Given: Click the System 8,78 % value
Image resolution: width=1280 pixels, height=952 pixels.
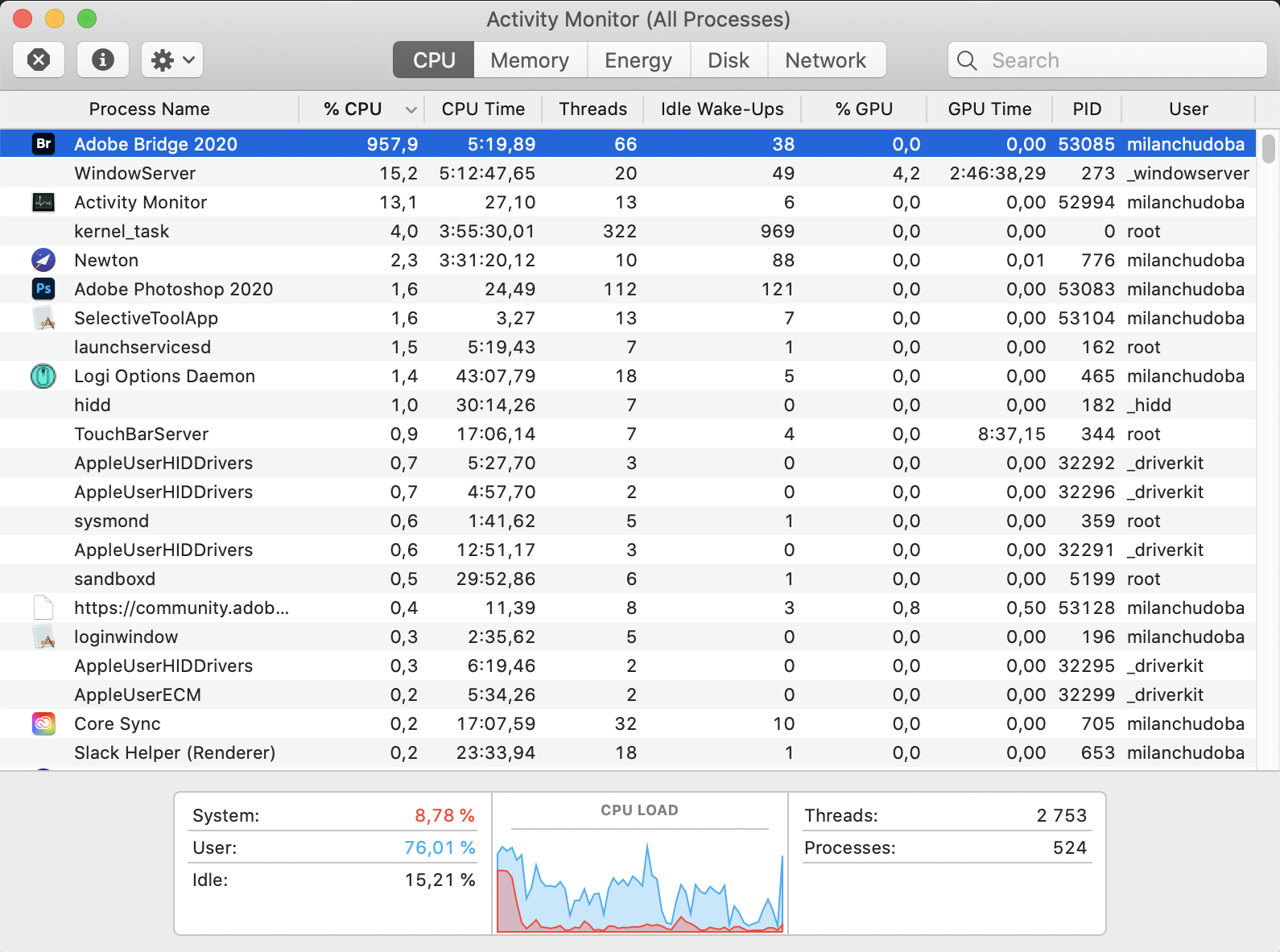Looking at the screenshot, I should (444, 815).
